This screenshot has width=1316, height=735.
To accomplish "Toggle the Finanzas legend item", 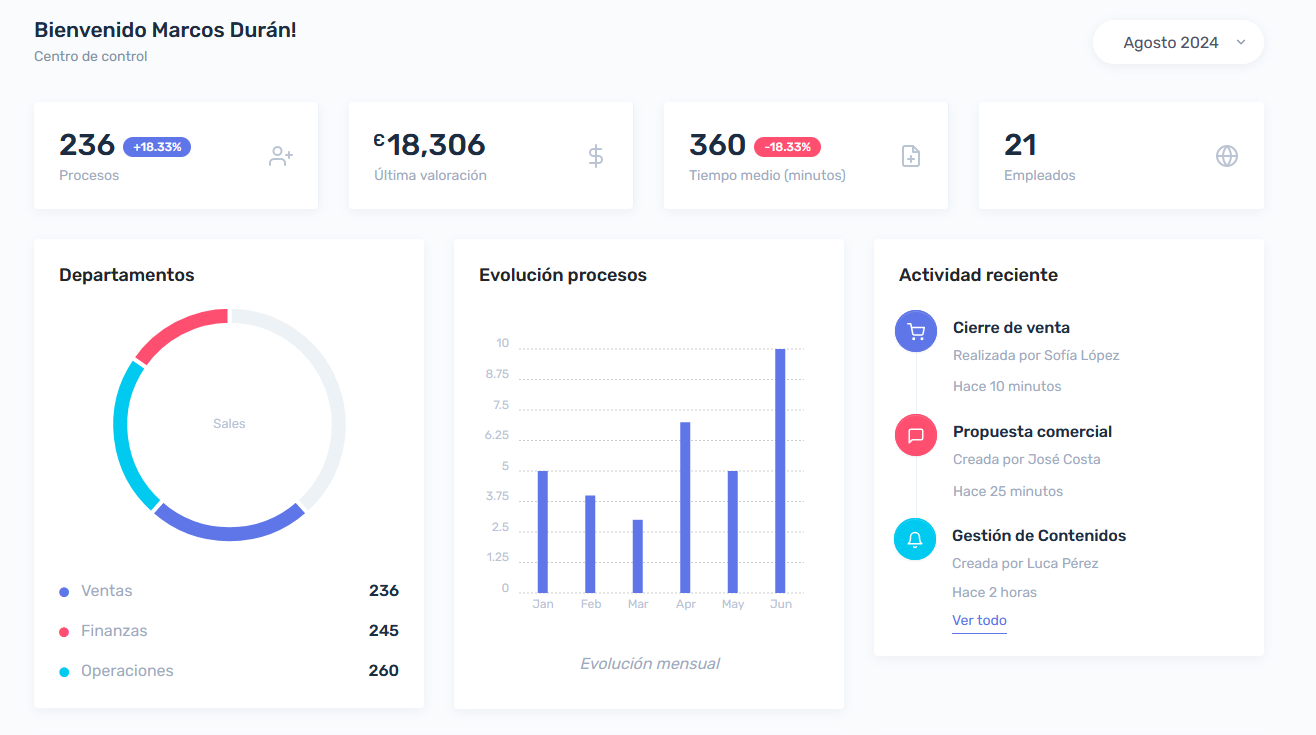I will pos(113,631).
